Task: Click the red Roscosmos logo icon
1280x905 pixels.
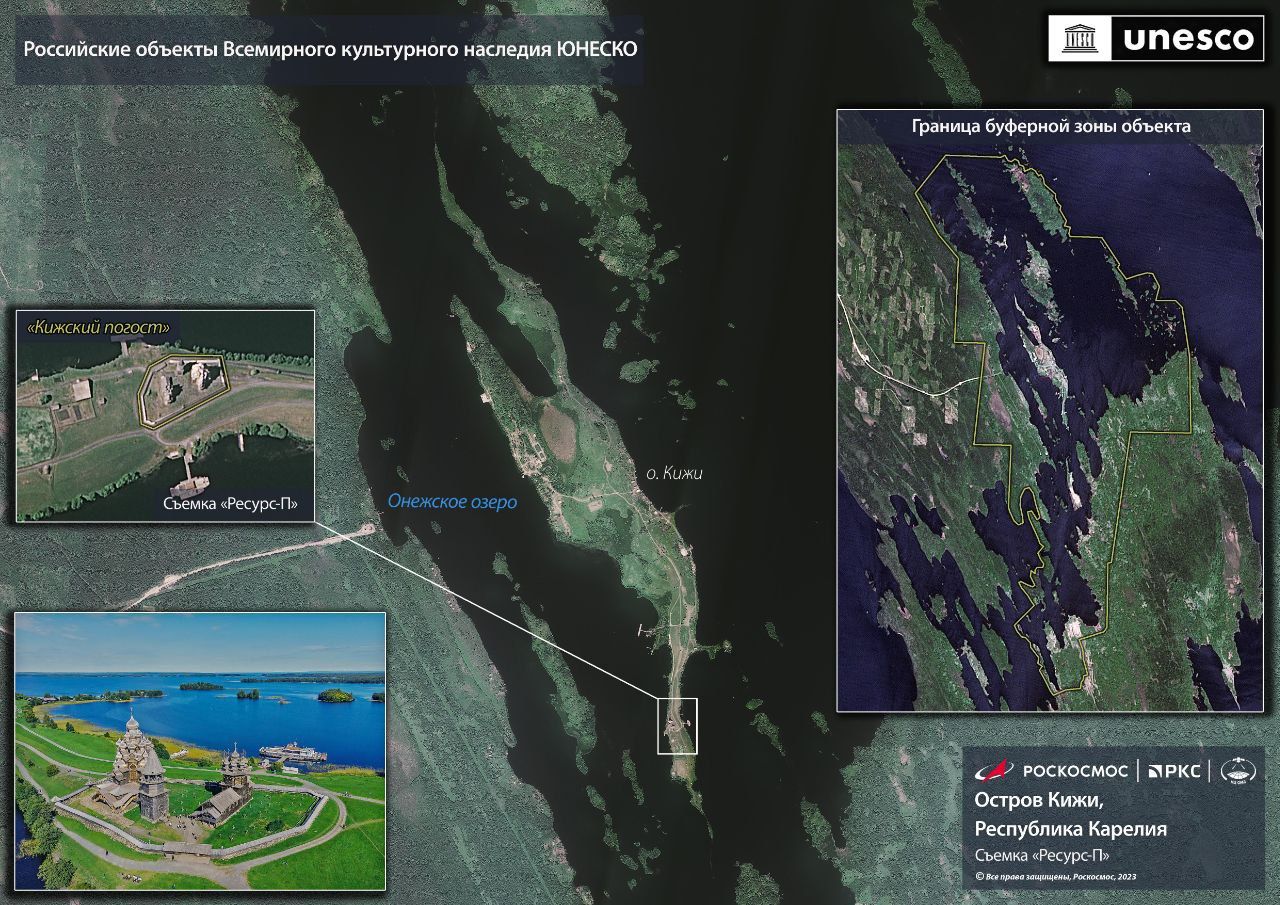Action: pos(994,770)
